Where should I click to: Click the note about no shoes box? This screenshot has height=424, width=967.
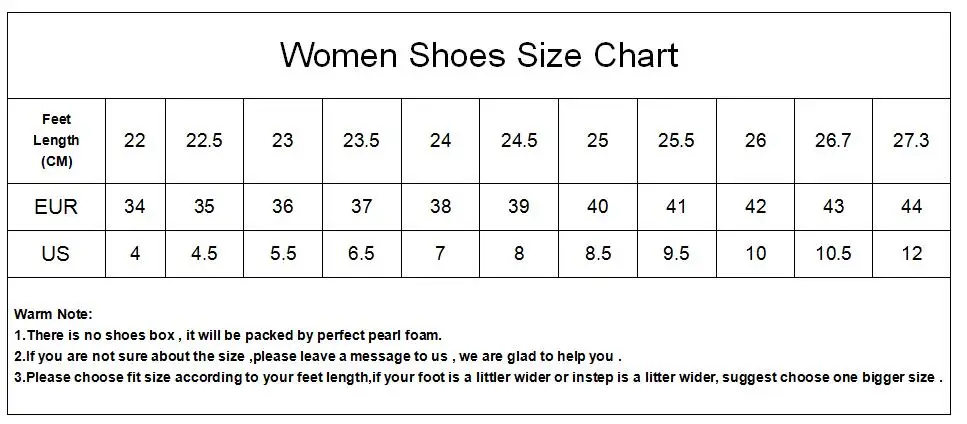pos(228,336)
